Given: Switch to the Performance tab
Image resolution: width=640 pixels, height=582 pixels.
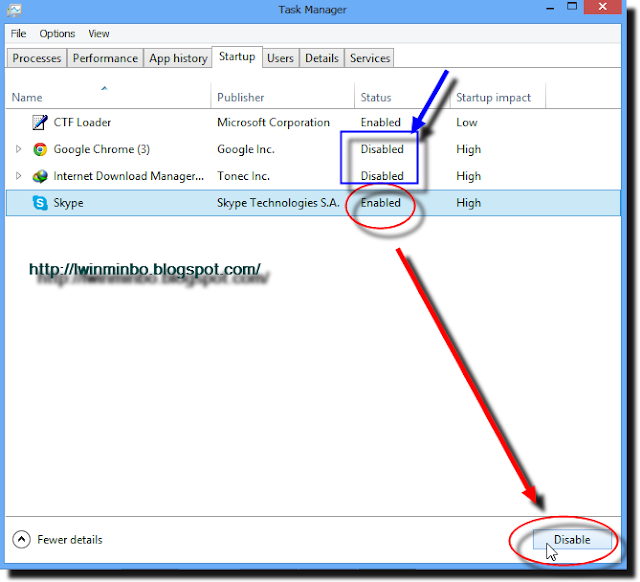Looking at the screenshot, I should click(x=105, y=58).
